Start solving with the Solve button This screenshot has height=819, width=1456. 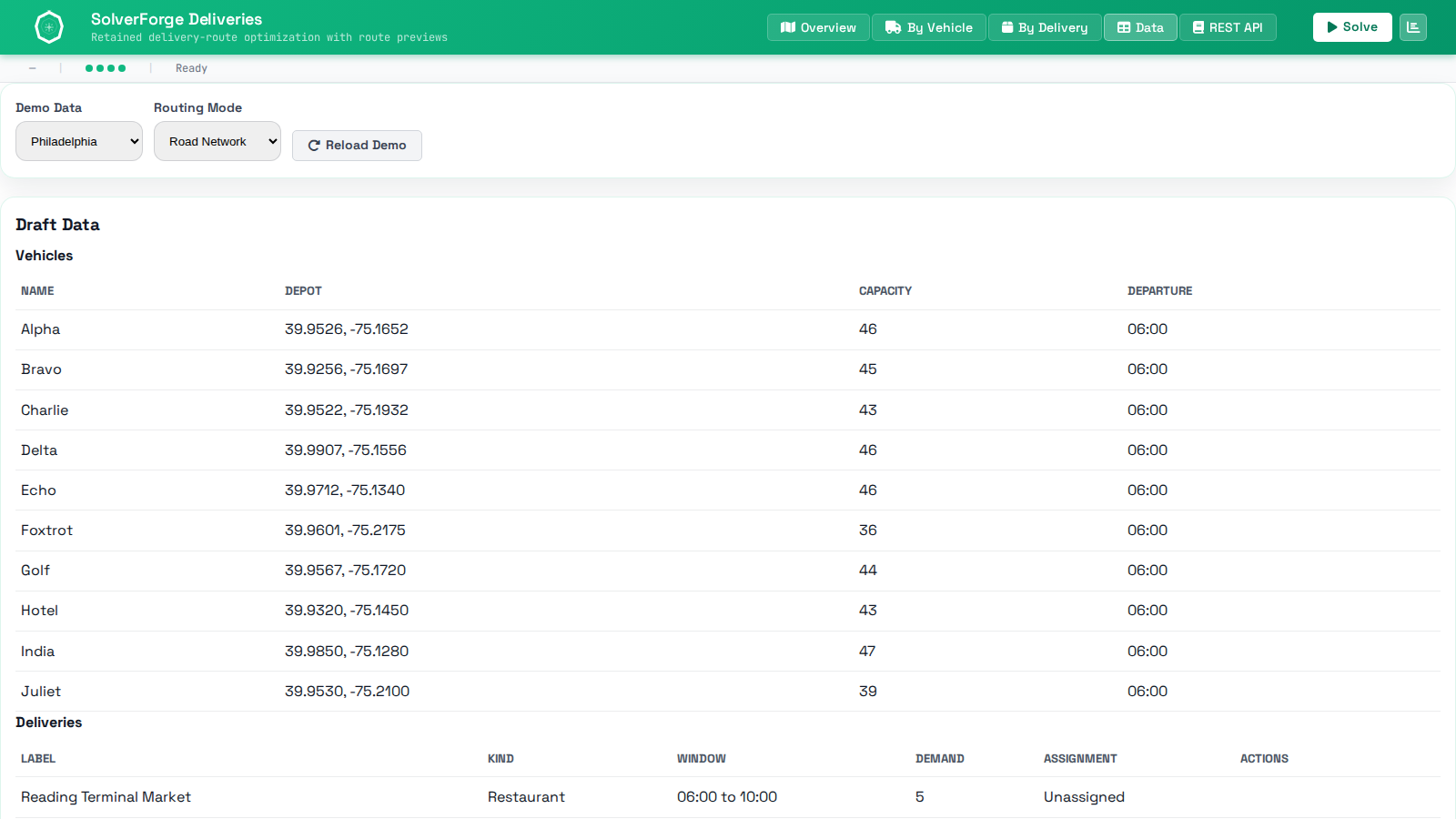1352,27
